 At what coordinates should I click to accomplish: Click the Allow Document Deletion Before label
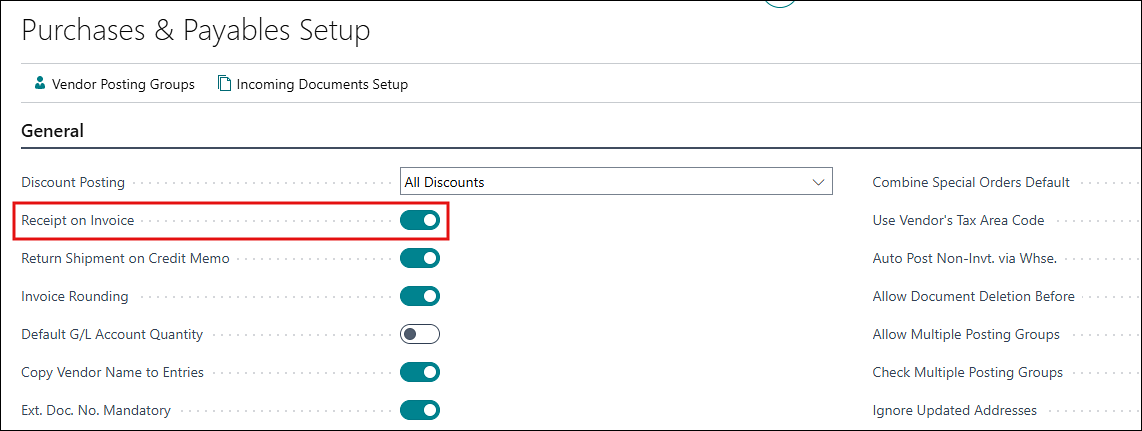(973, 296)
